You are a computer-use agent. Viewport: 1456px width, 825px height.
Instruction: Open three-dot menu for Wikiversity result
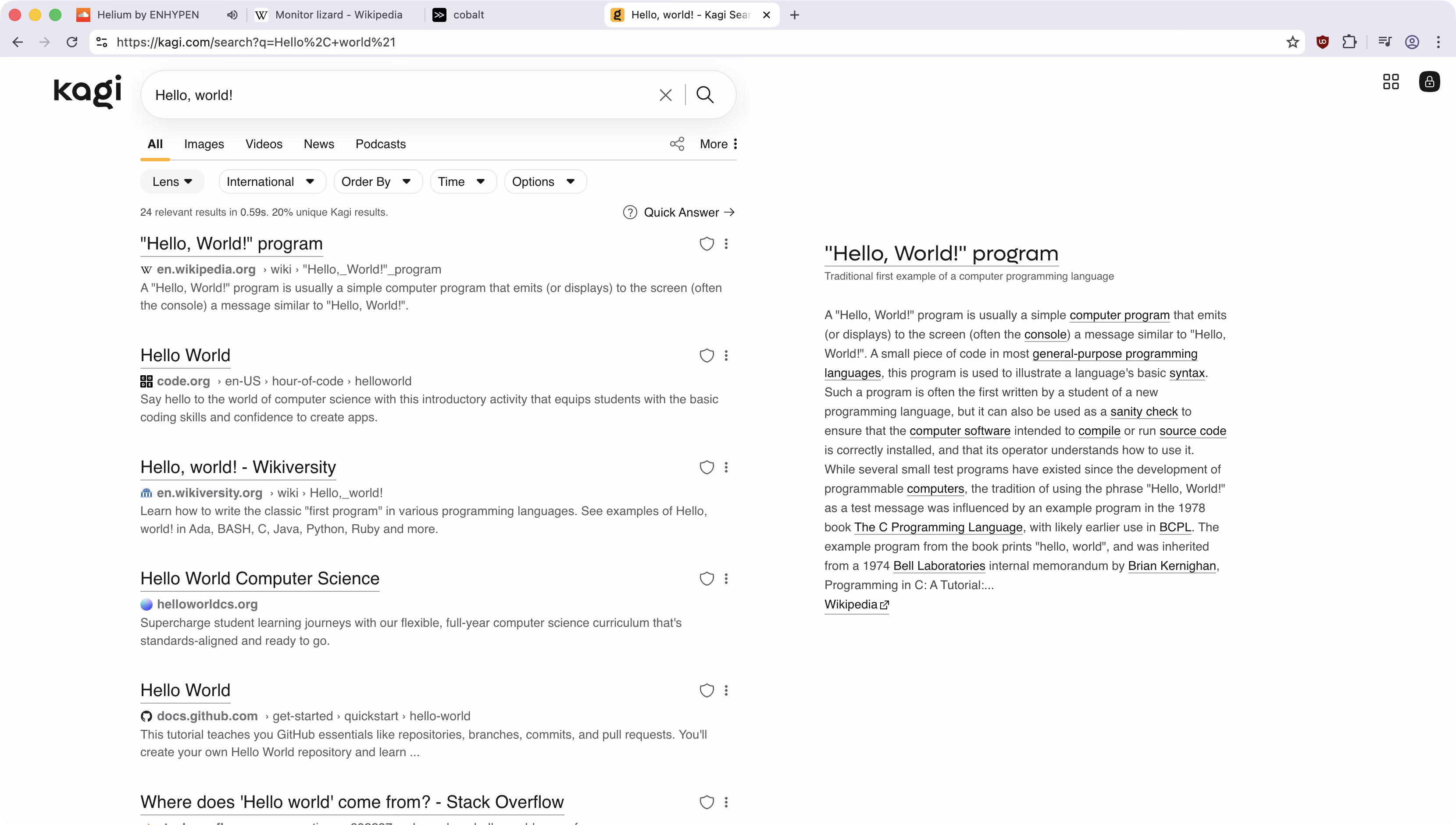(726, 467)
